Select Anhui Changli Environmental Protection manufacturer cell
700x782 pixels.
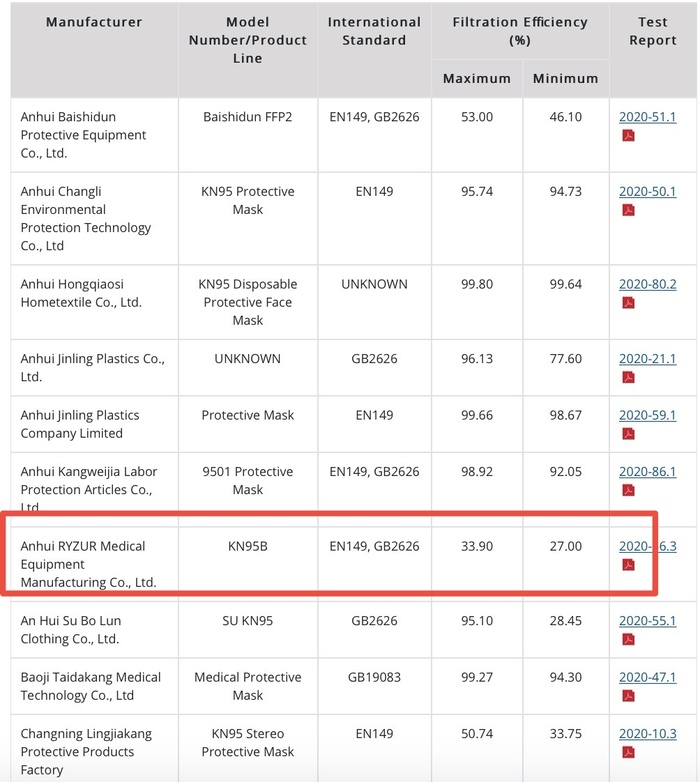[94, 218]
